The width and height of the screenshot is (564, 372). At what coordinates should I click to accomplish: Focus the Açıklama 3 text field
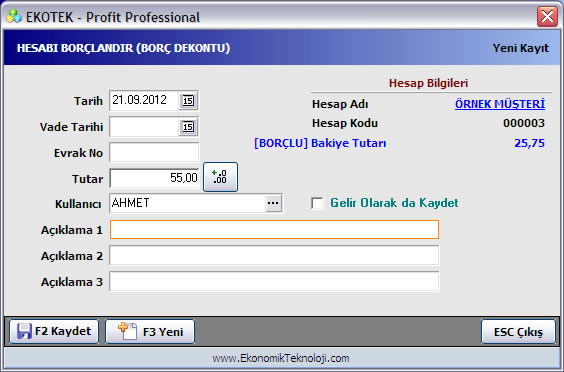pos(274,281)
